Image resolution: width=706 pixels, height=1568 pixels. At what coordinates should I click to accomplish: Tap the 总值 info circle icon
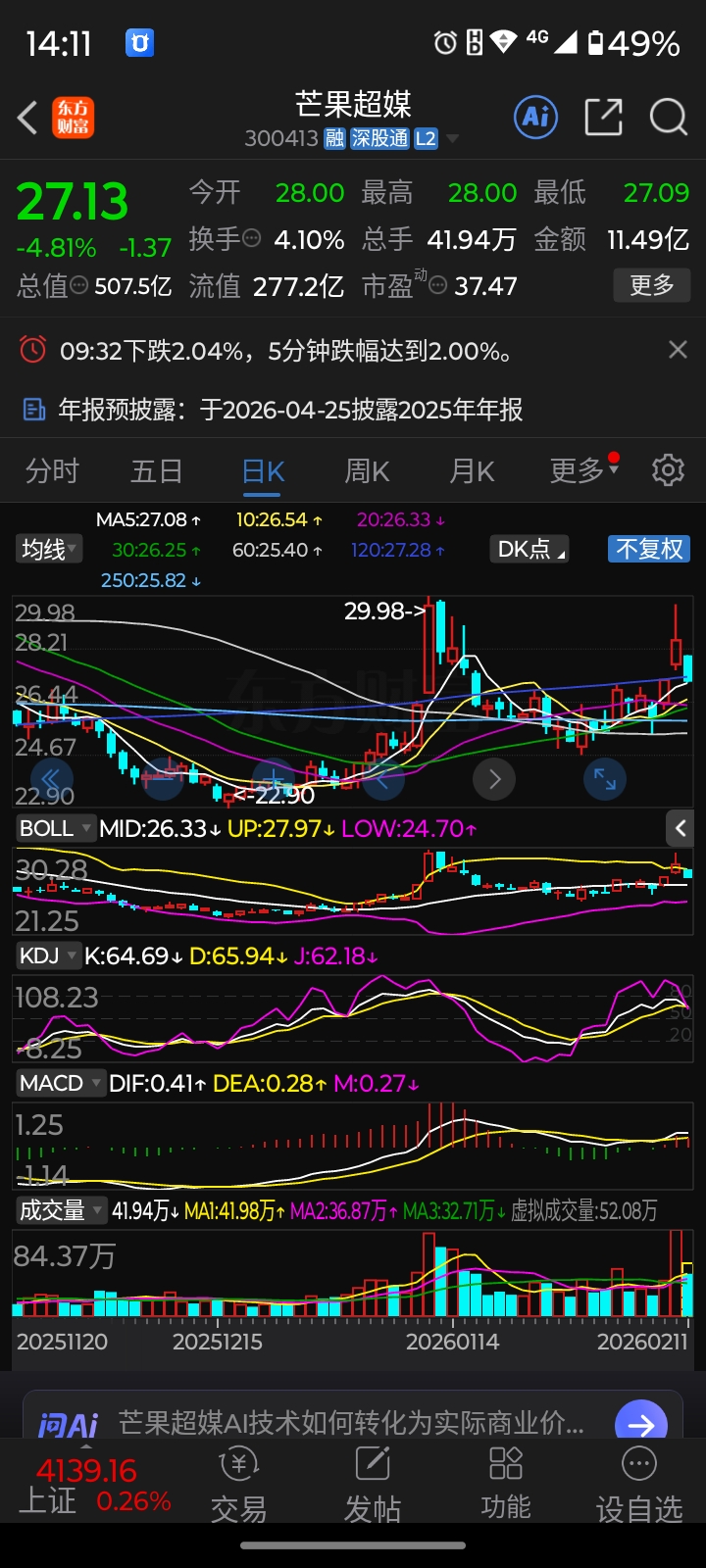pyautogui.click(x=79, y=285)
